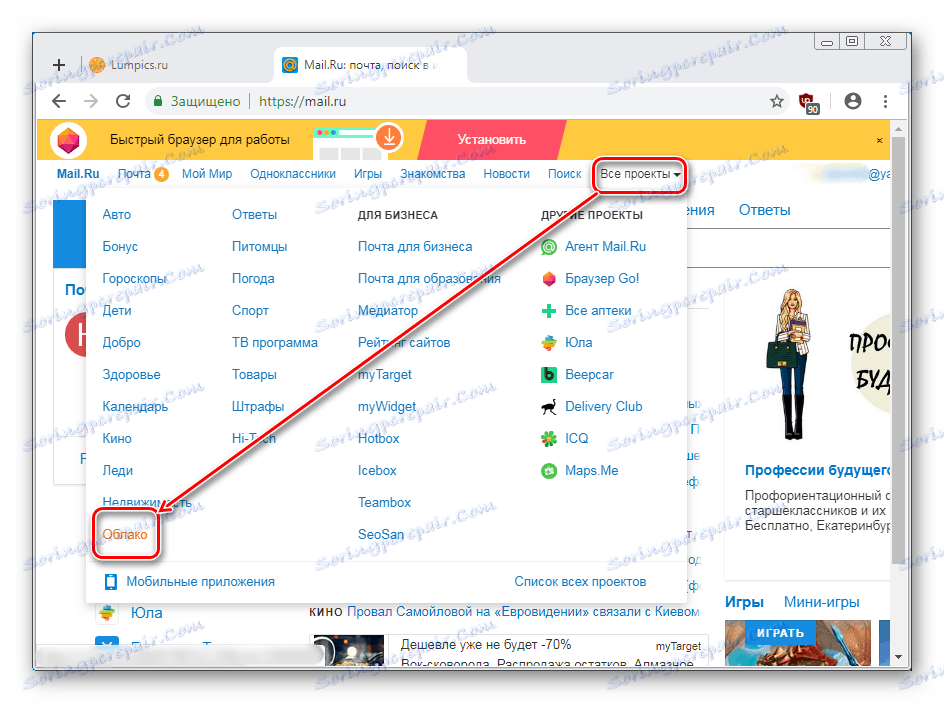Open Мобильные приложения link
Viewport: 944px width, 703px height.
[200, 581]
